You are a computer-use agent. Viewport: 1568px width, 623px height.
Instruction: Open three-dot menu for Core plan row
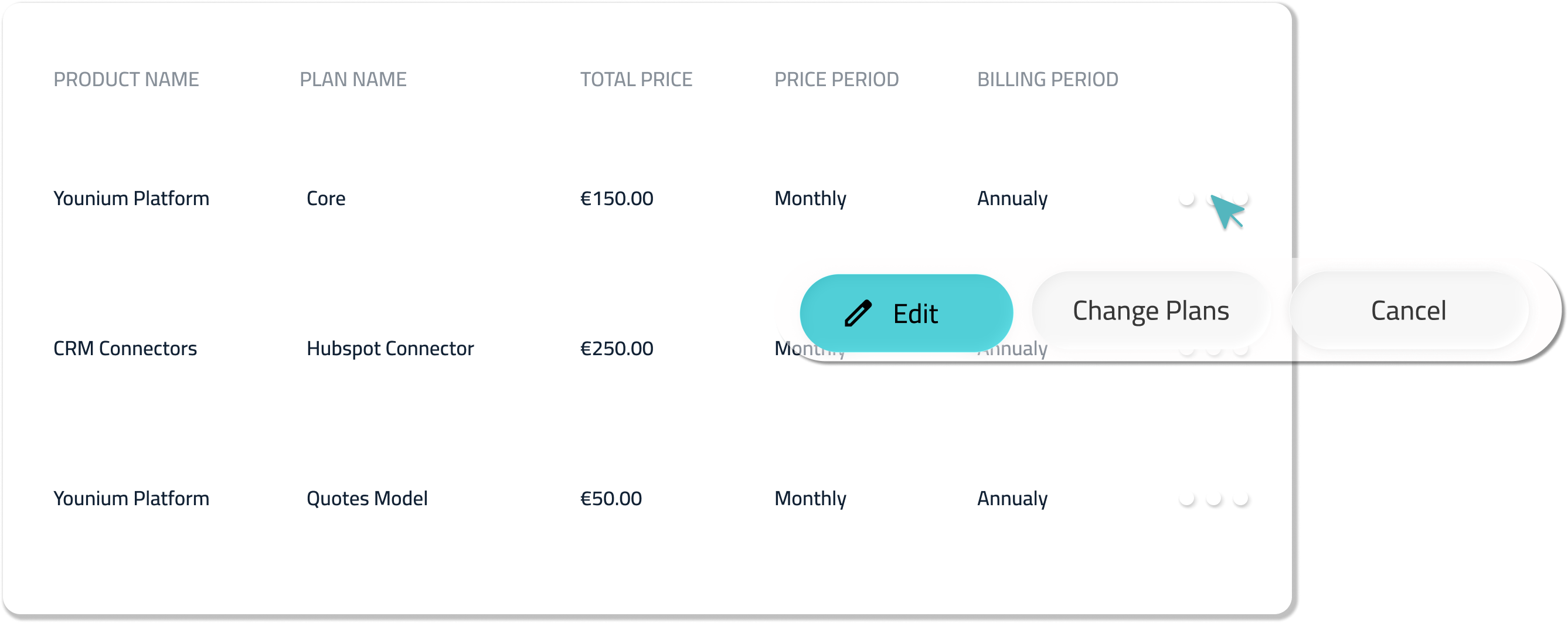coord(1213,198)
